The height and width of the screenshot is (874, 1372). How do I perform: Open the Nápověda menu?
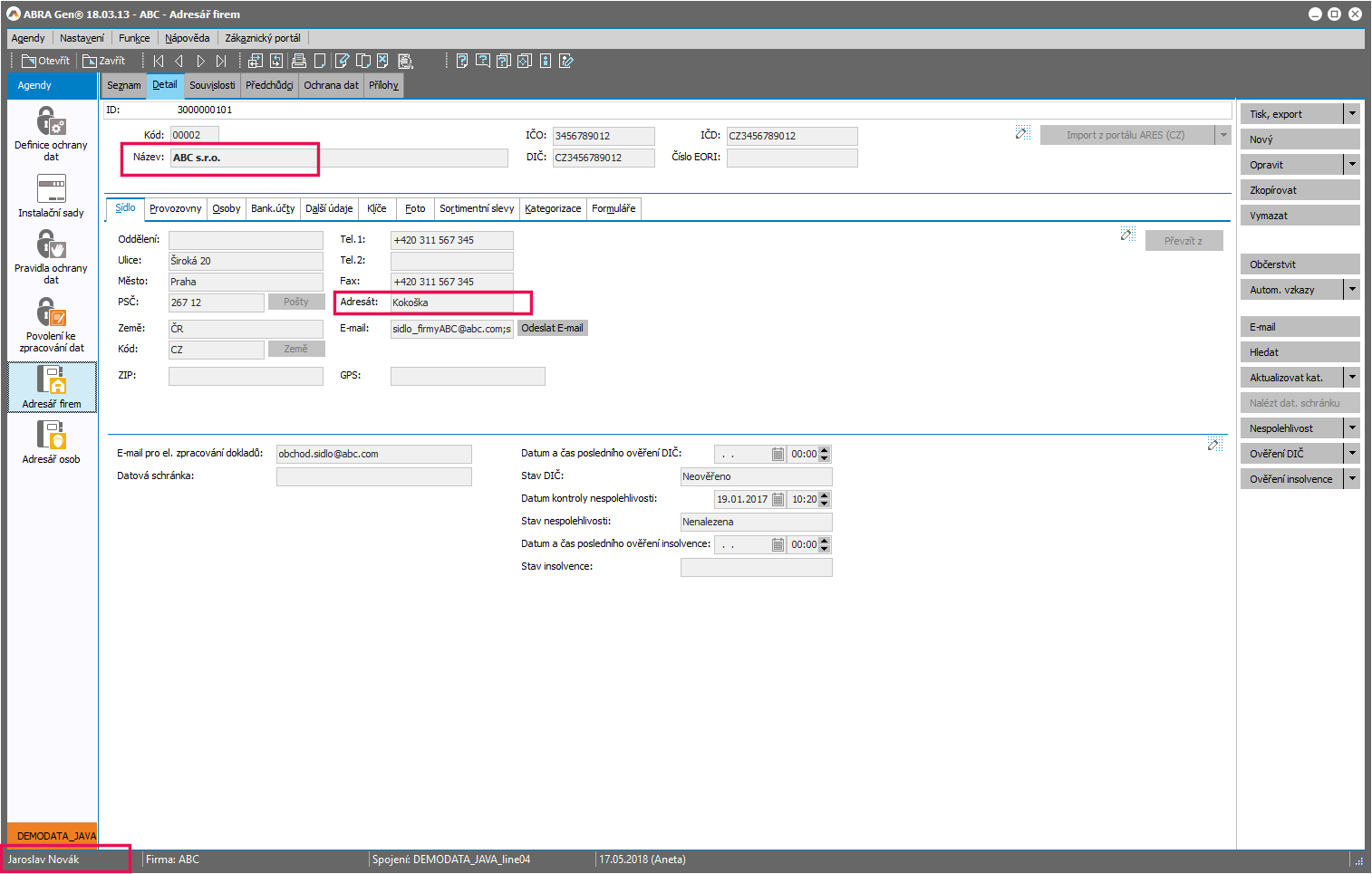coord(187,38)
